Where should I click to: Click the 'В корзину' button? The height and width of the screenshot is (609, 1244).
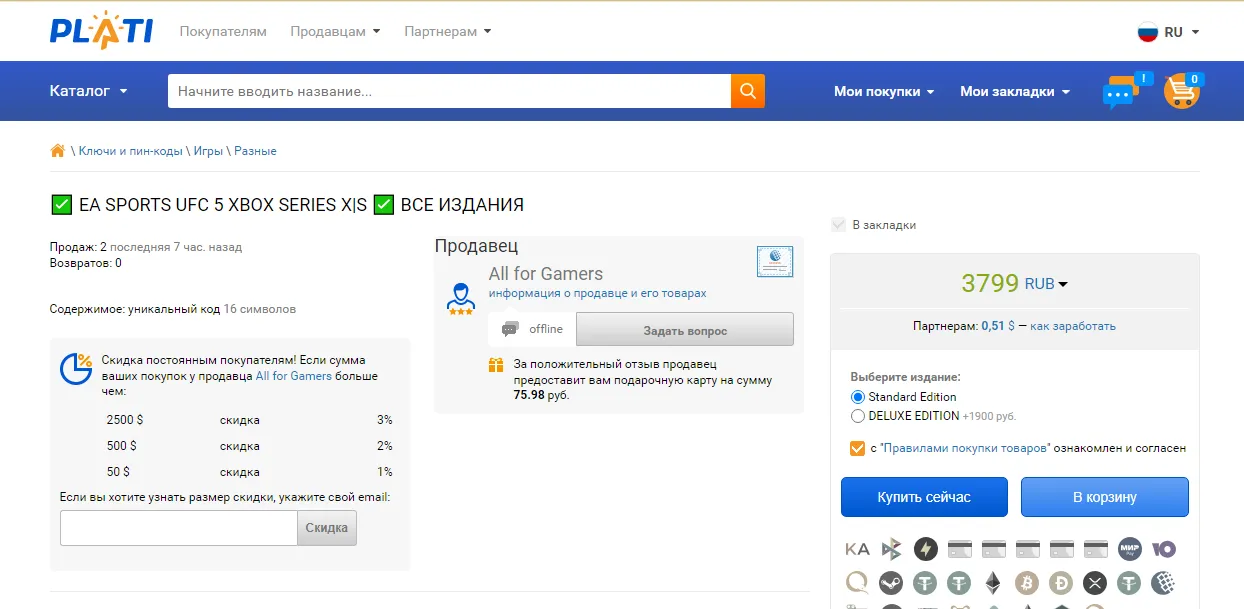pyautogui.click(x=1105, y=497)
